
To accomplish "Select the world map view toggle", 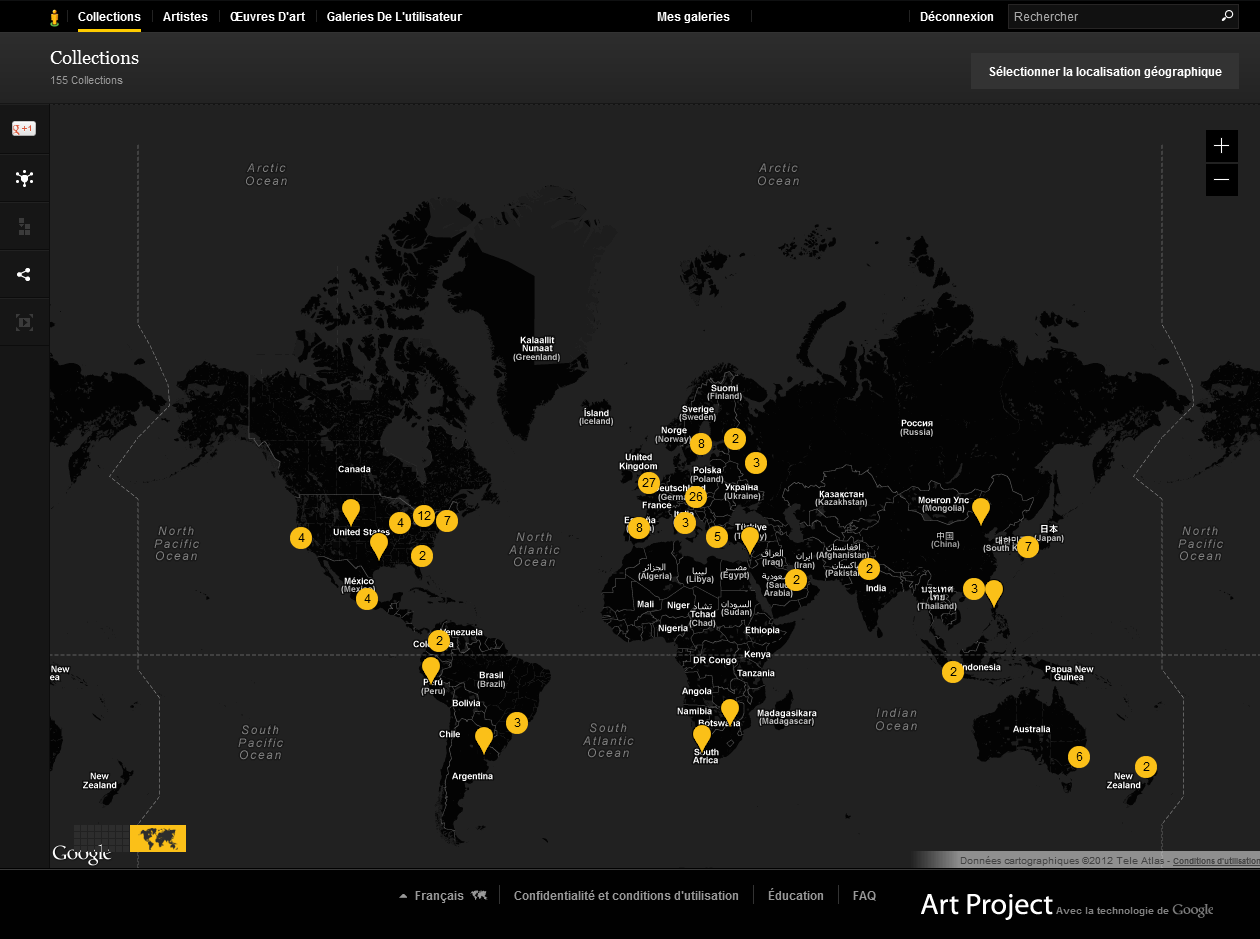I will [158, 838].
